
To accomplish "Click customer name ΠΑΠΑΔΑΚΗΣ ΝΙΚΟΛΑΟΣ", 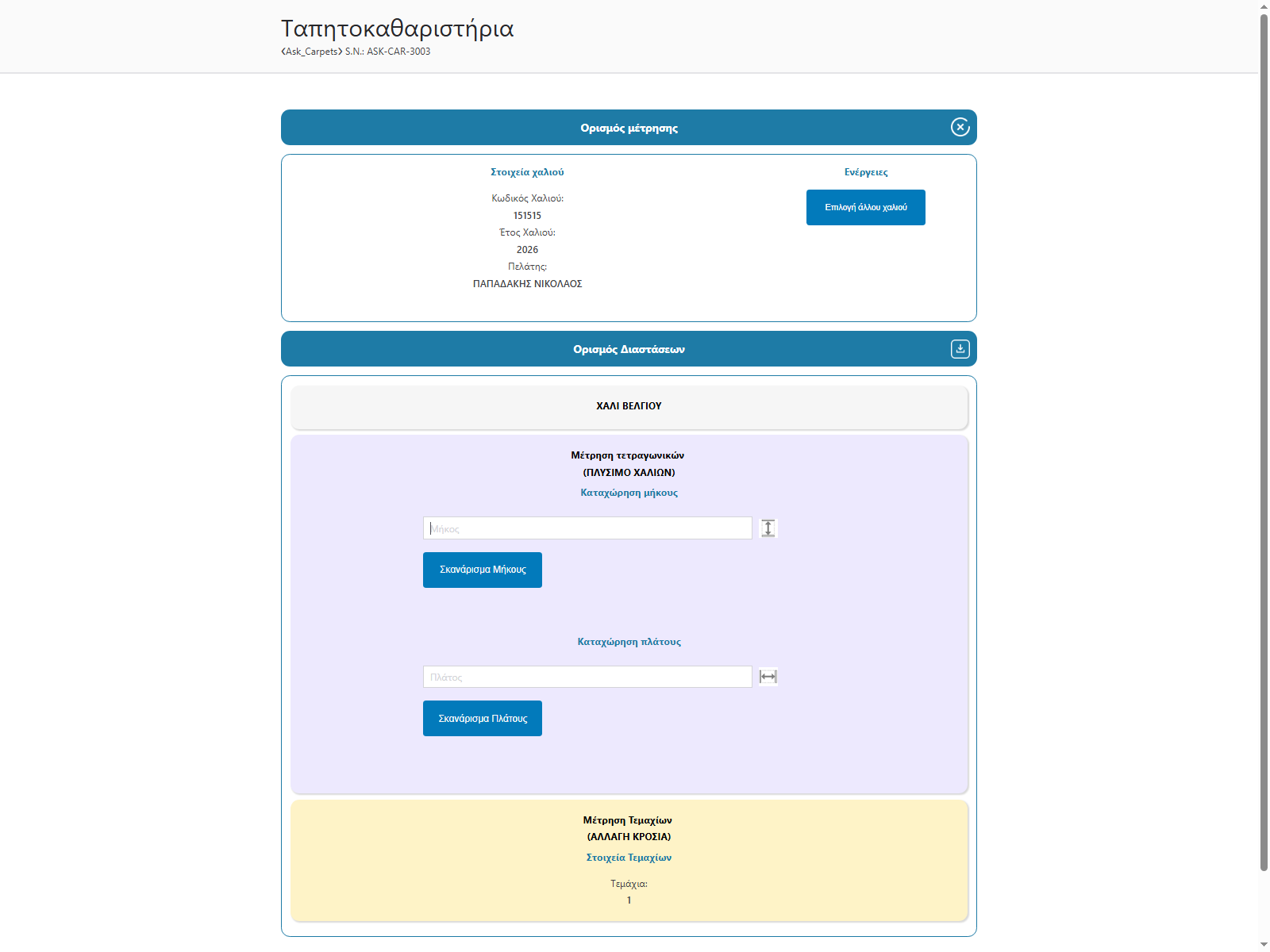I will (528, 284).
